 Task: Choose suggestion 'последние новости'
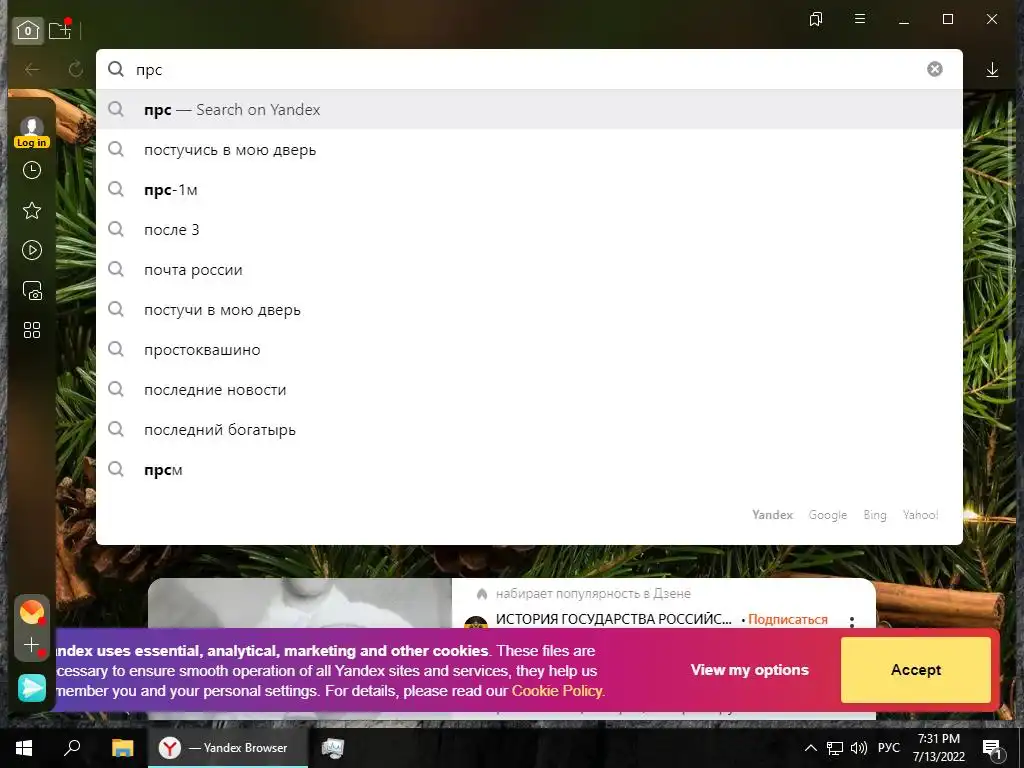pyautogui.click(x=529, y=390)
